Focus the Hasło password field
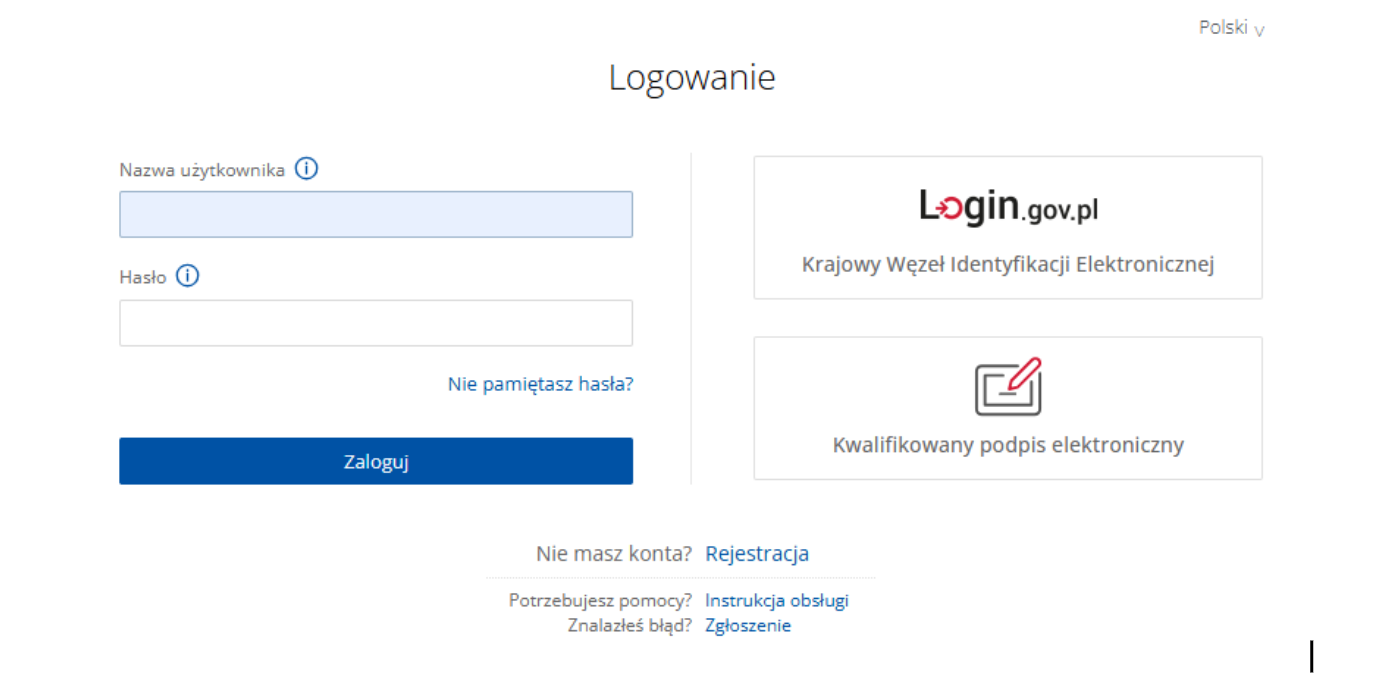Screen dimensions: 1386x694 tap(376, 323)
